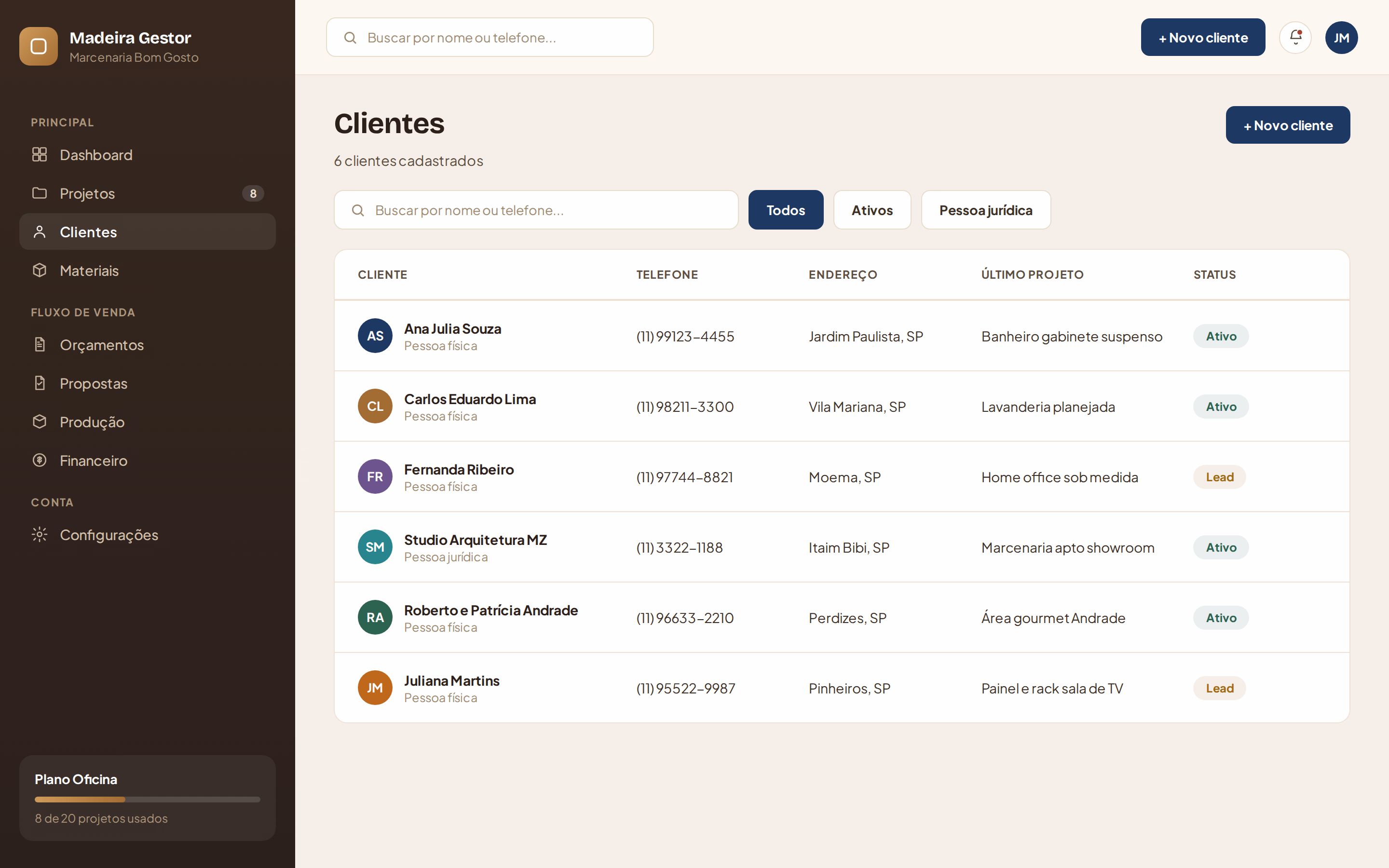Open client Carlos Eduardo Lima
Screen dimensions: 1389x868
[x=842, y=407]
